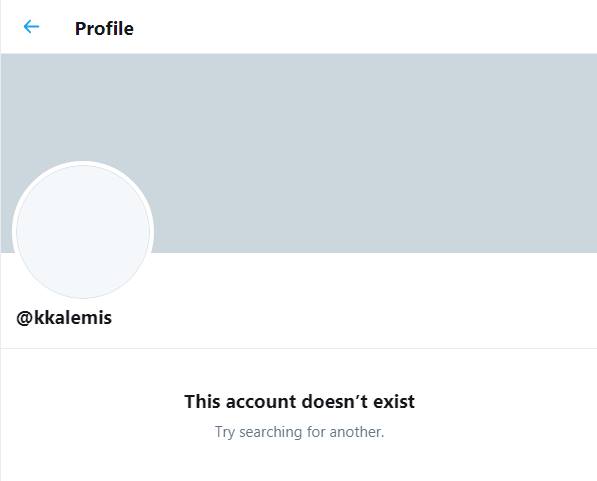Click "This account doesn't exist" heading
The image size is (597, 481).
[299, 401]
